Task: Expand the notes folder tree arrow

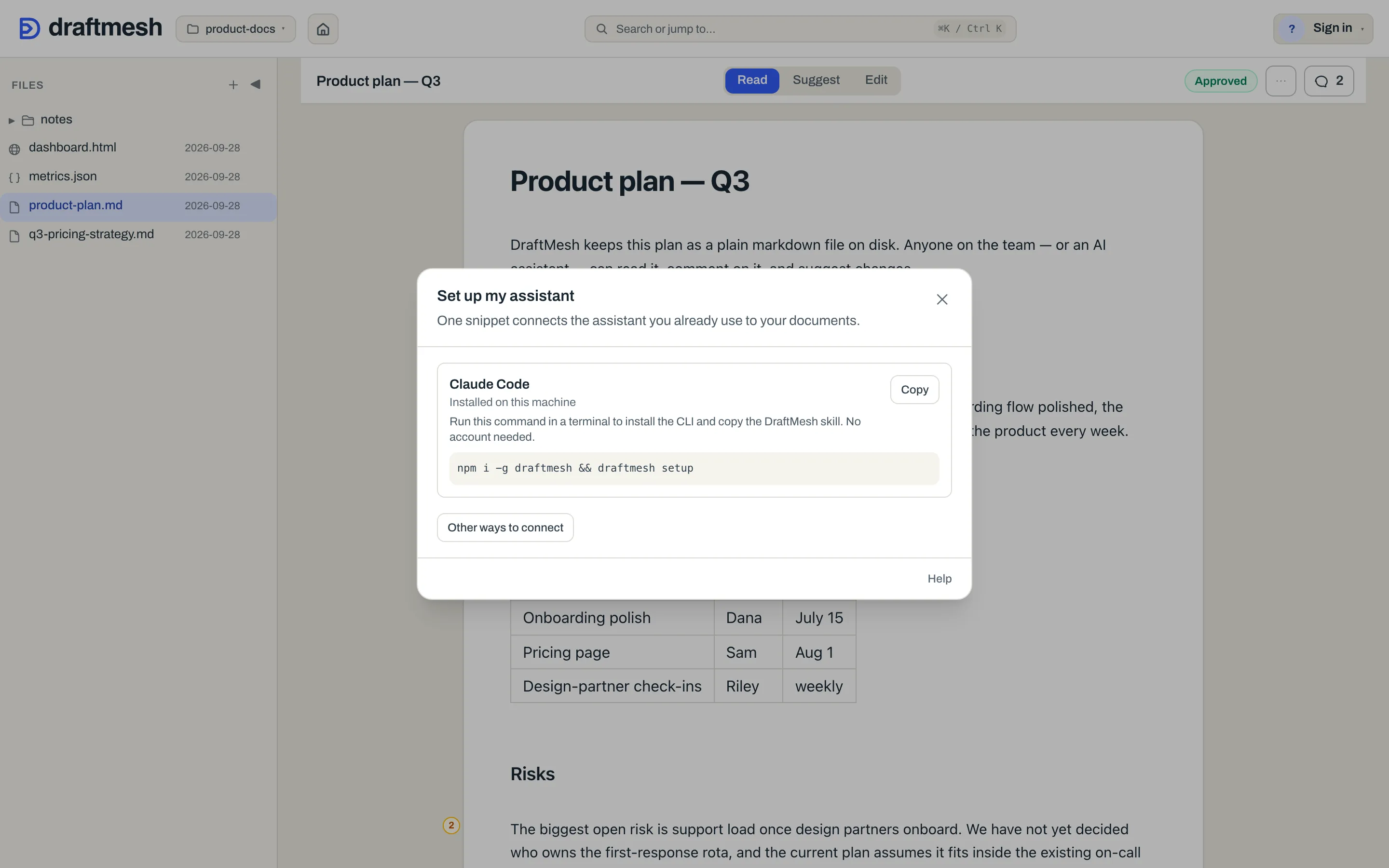Action: pos(12,120)
